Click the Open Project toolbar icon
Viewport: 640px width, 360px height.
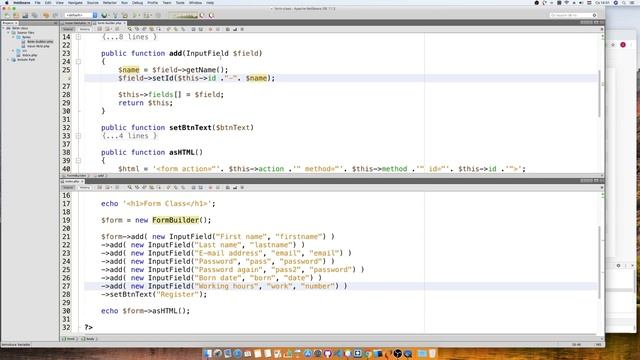(25, 16)
